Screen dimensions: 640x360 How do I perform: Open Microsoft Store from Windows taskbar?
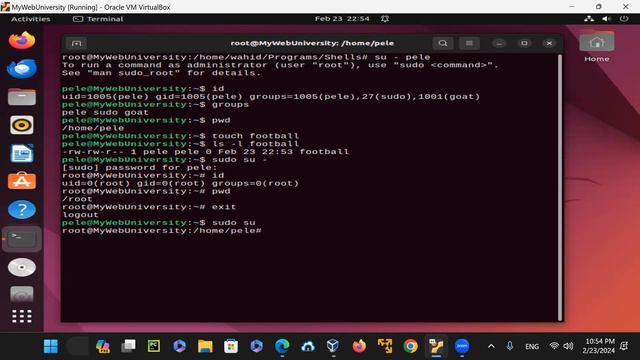point(231,347)
